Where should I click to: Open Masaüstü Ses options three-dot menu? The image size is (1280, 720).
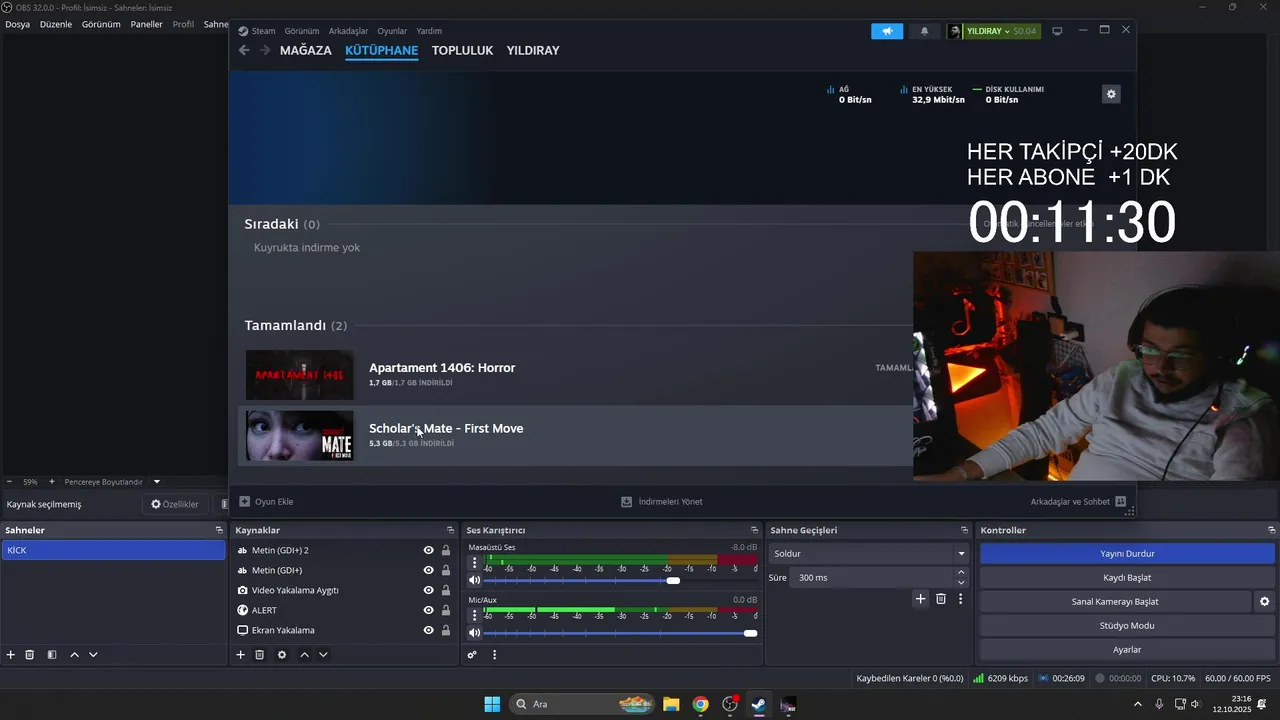click(475, 563)
